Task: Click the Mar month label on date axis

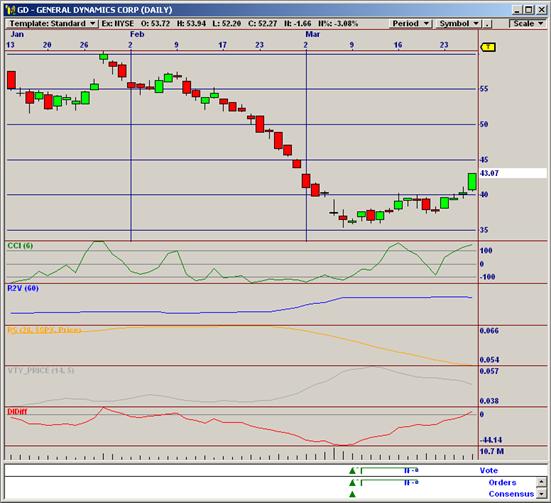Action: (x=312, y=34)
